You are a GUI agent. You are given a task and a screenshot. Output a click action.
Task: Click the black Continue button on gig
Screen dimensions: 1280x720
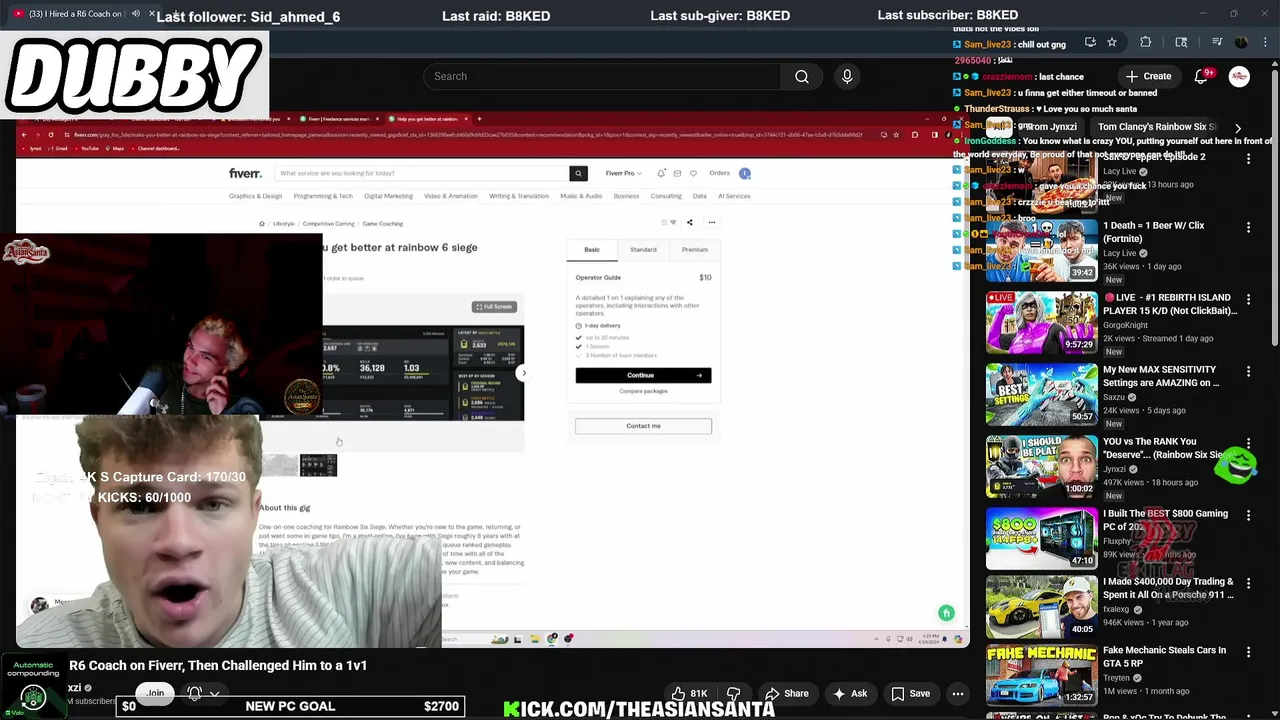[x=643, y=375]
